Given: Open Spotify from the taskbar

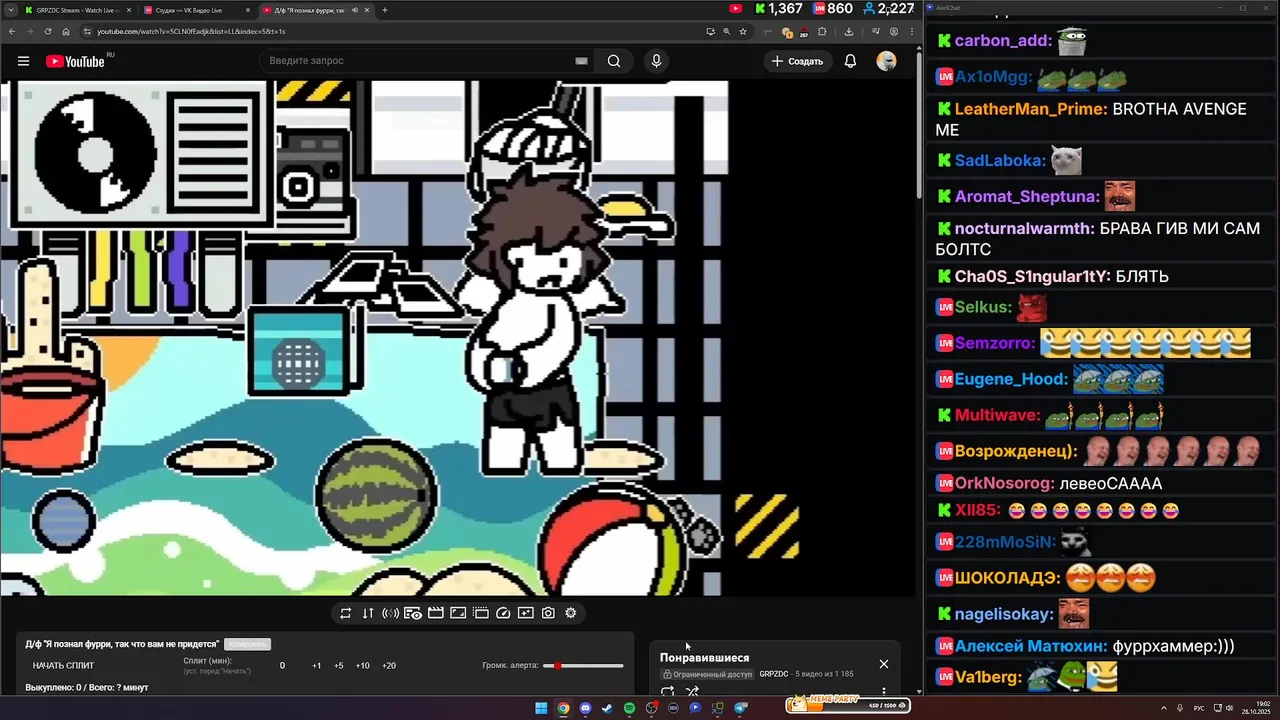Looking at the screenshot, I should click(x=629, y=708).
